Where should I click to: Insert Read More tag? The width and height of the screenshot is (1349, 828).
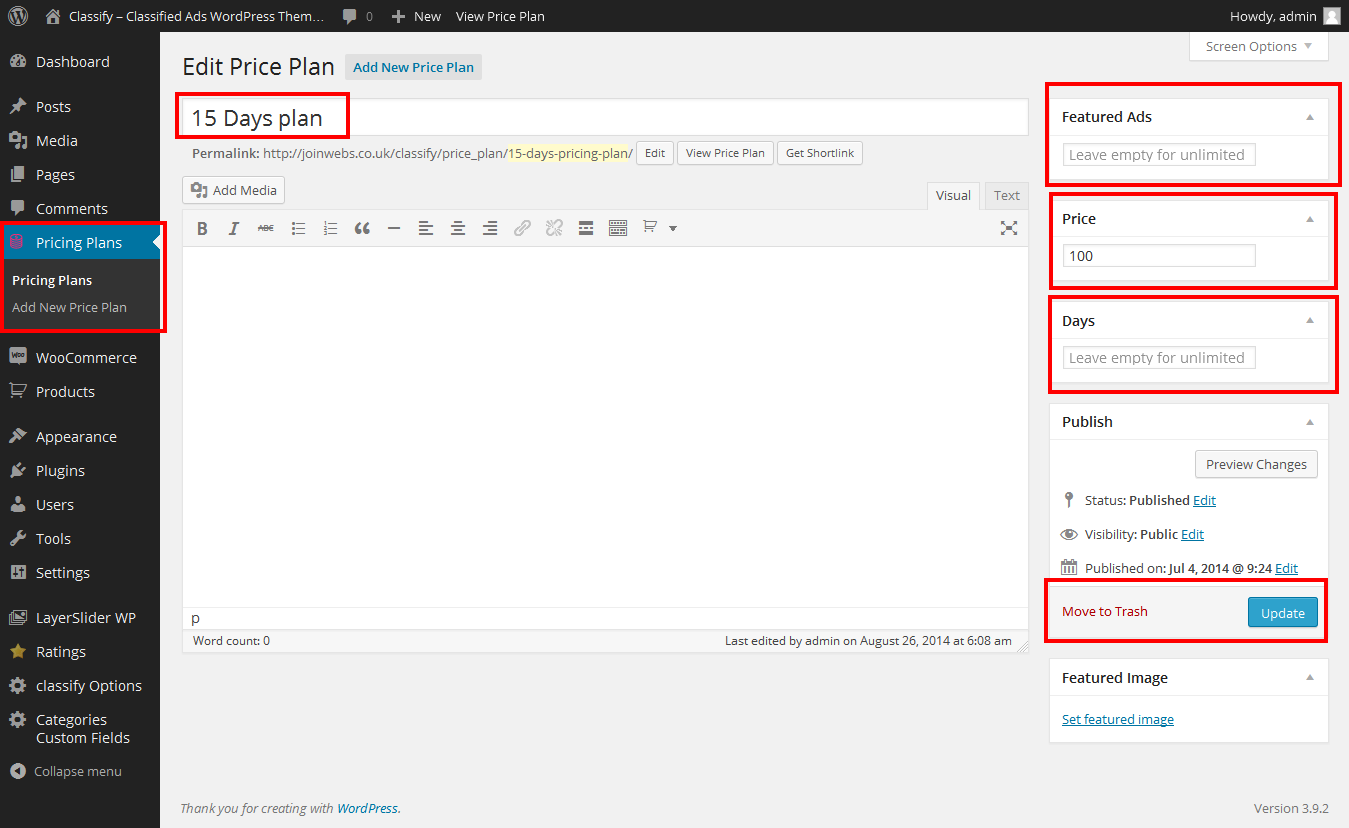coord(586,228)
